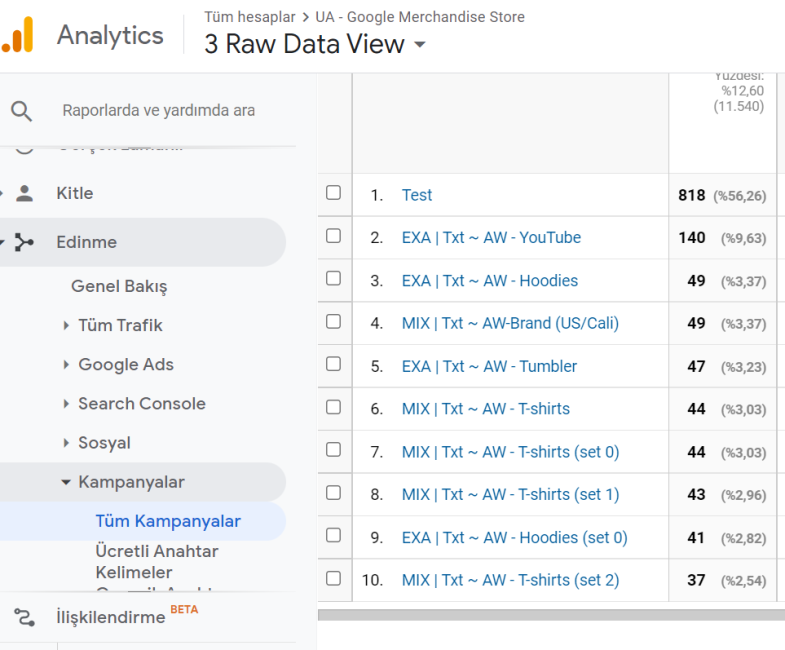Click the 818 value for Test
Image resolution: width=785 pixels, height=650 pixels.
point(691,195)
